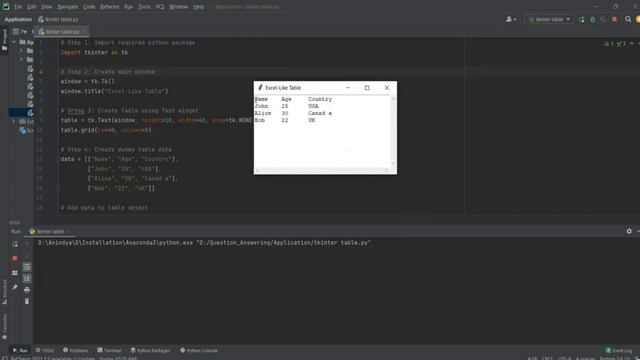
Task: Click the Debug bug icon in top toolbar
Action: [x=593, y=19]
